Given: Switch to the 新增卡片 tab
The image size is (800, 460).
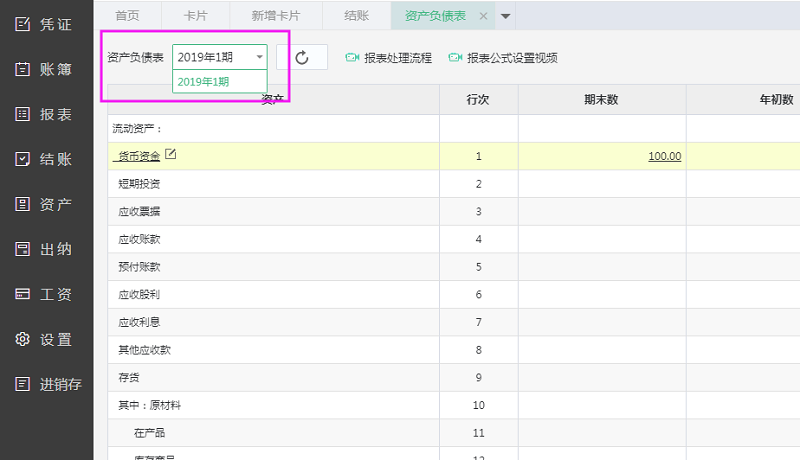Looking at the screenshot, I should [275, 16].
